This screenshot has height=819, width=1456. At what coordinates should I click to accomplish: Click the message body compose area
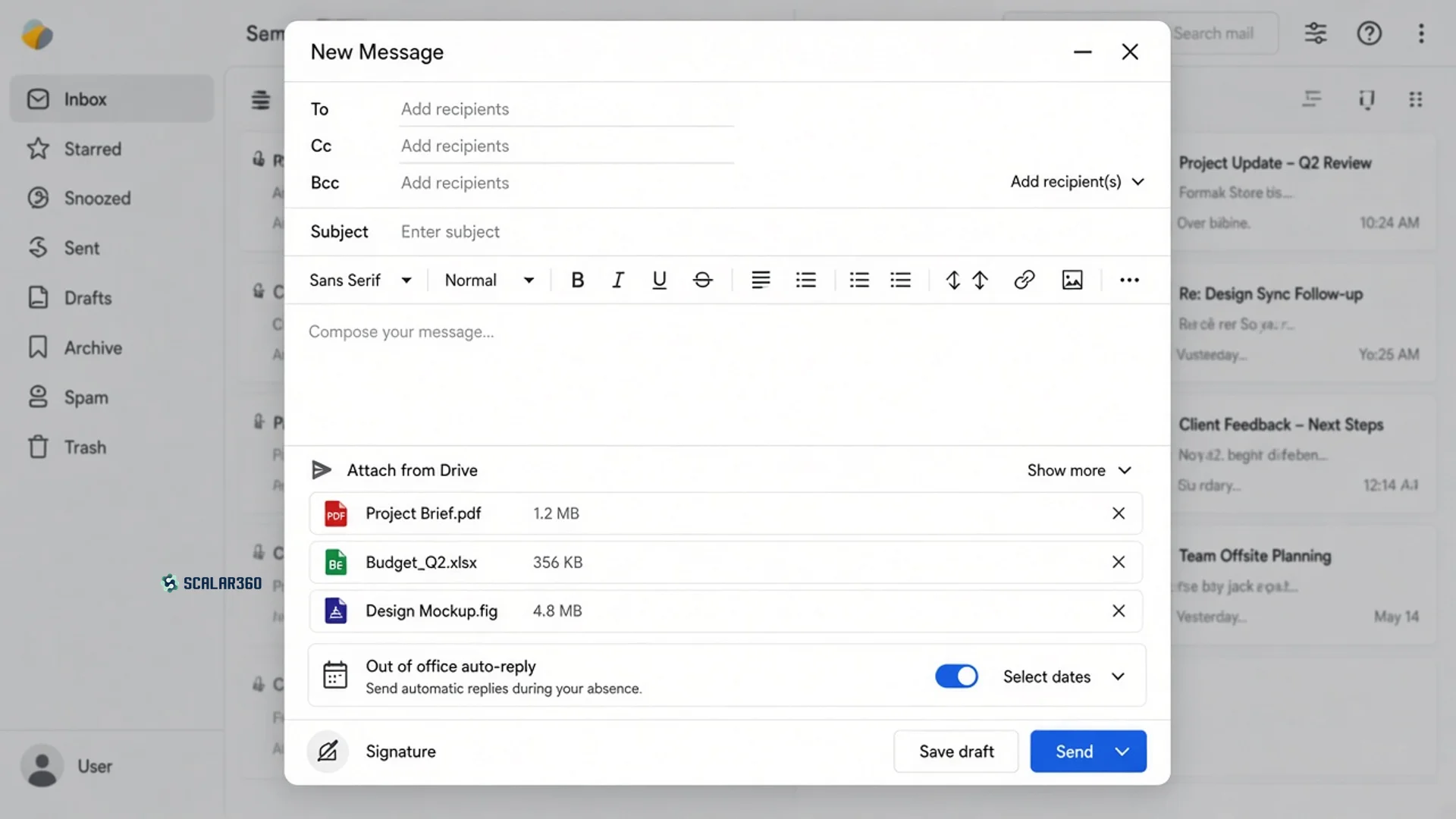click(727, 375)
